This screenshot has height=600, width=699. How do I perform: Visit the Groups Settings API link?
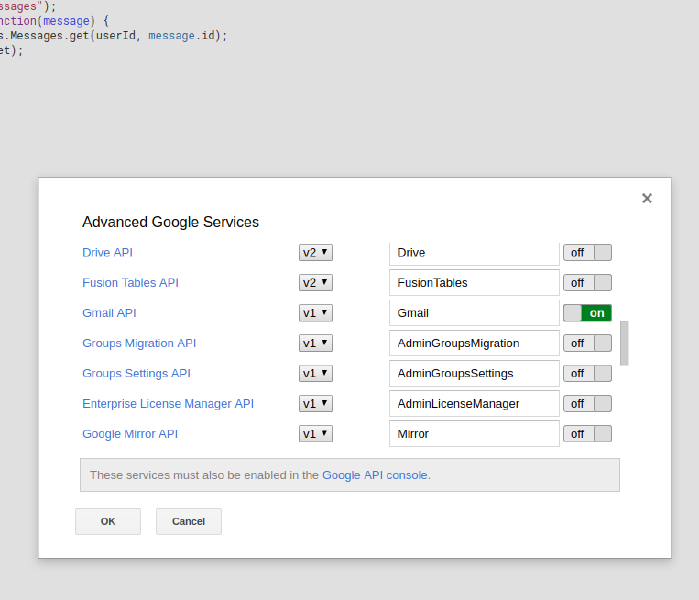tap(136, 373)
